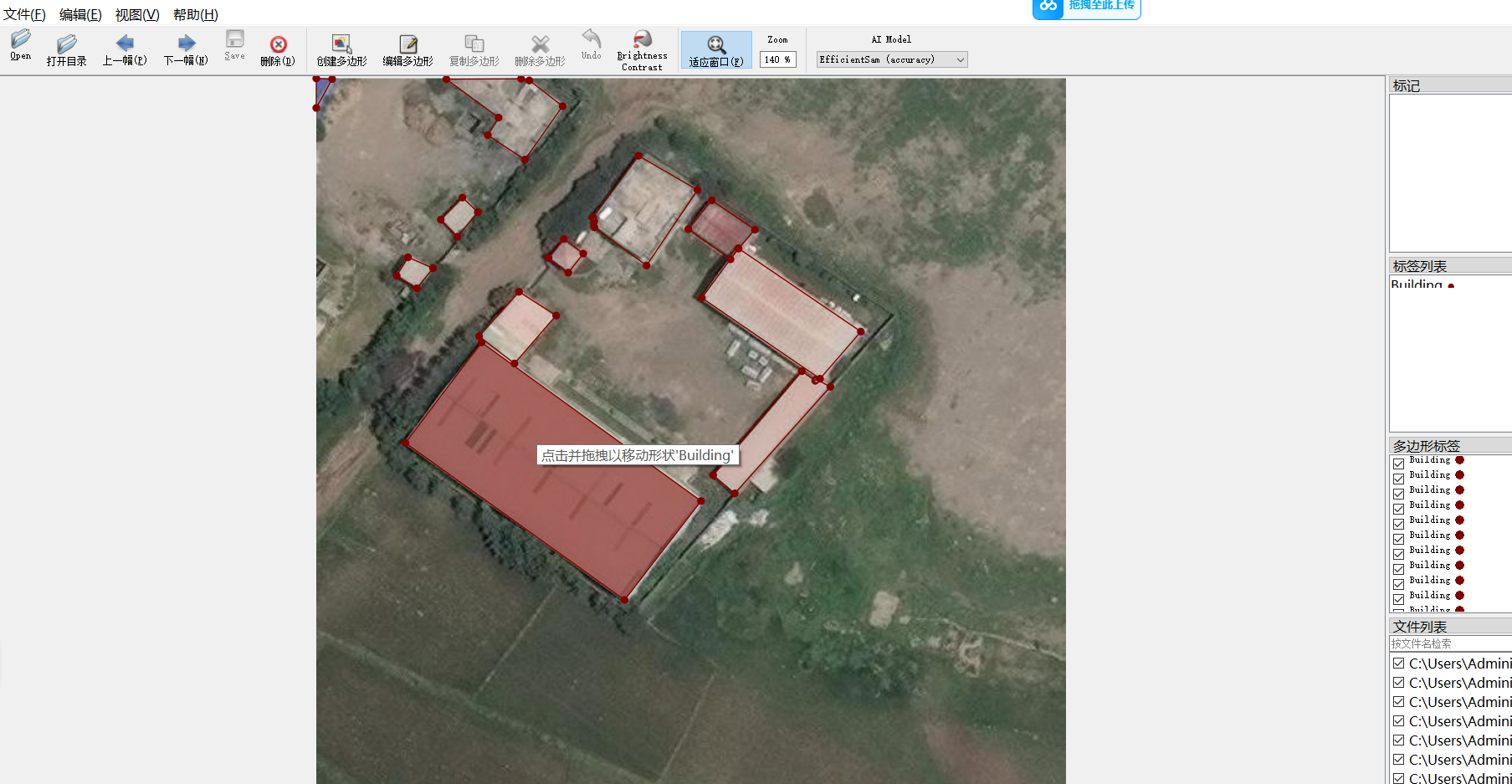Screen dimensions: 1512x784
Task: Open the 文件(F) menu
Action: [24, 14]
